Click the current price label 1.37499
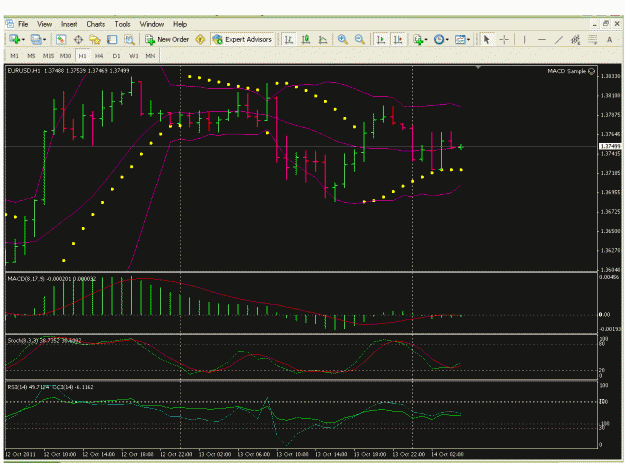Viewport: 625px width, 463px height. point(610,147)
